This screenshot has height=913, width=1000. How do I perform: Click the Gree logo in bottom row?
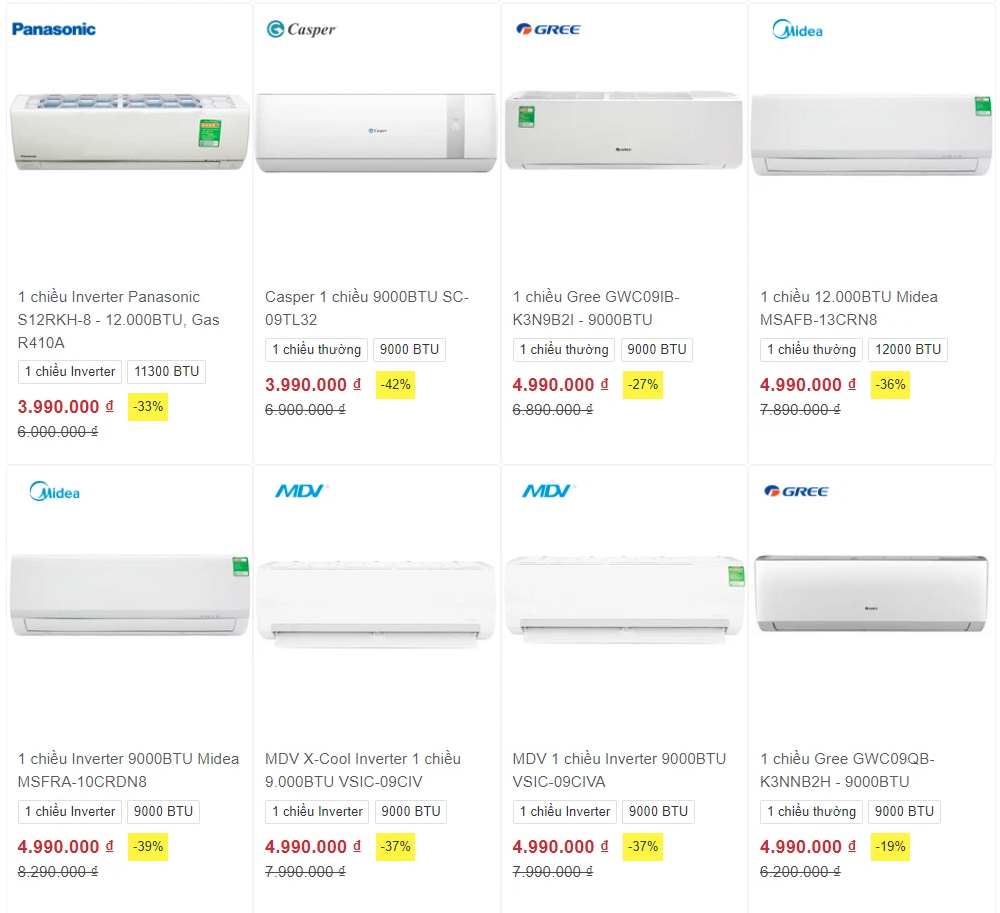click(796, 491)
